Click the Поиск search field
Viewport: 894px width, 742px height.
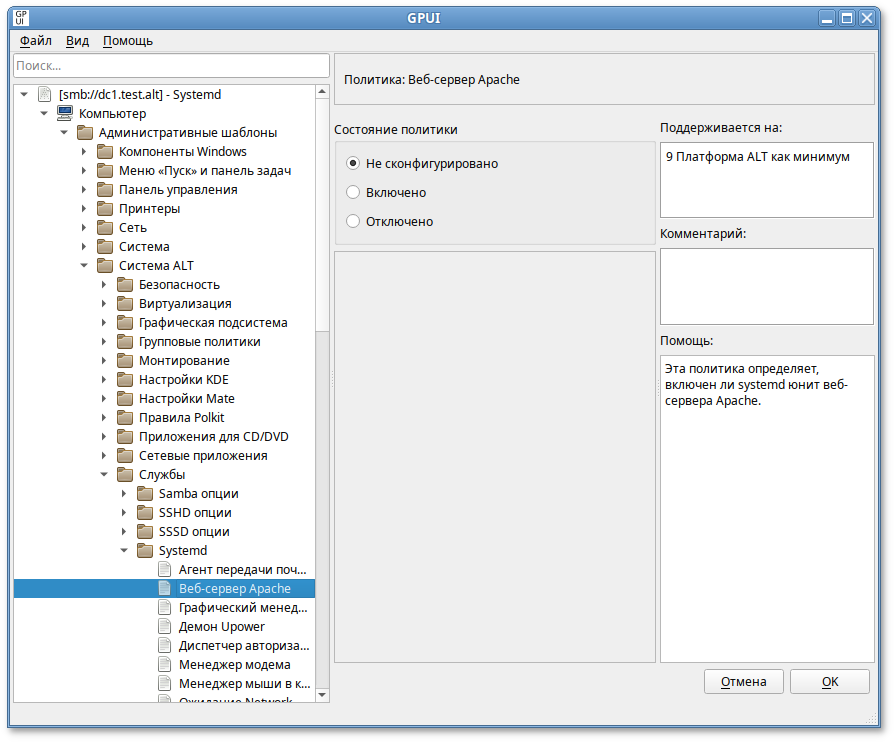click(x=171, y=65)
